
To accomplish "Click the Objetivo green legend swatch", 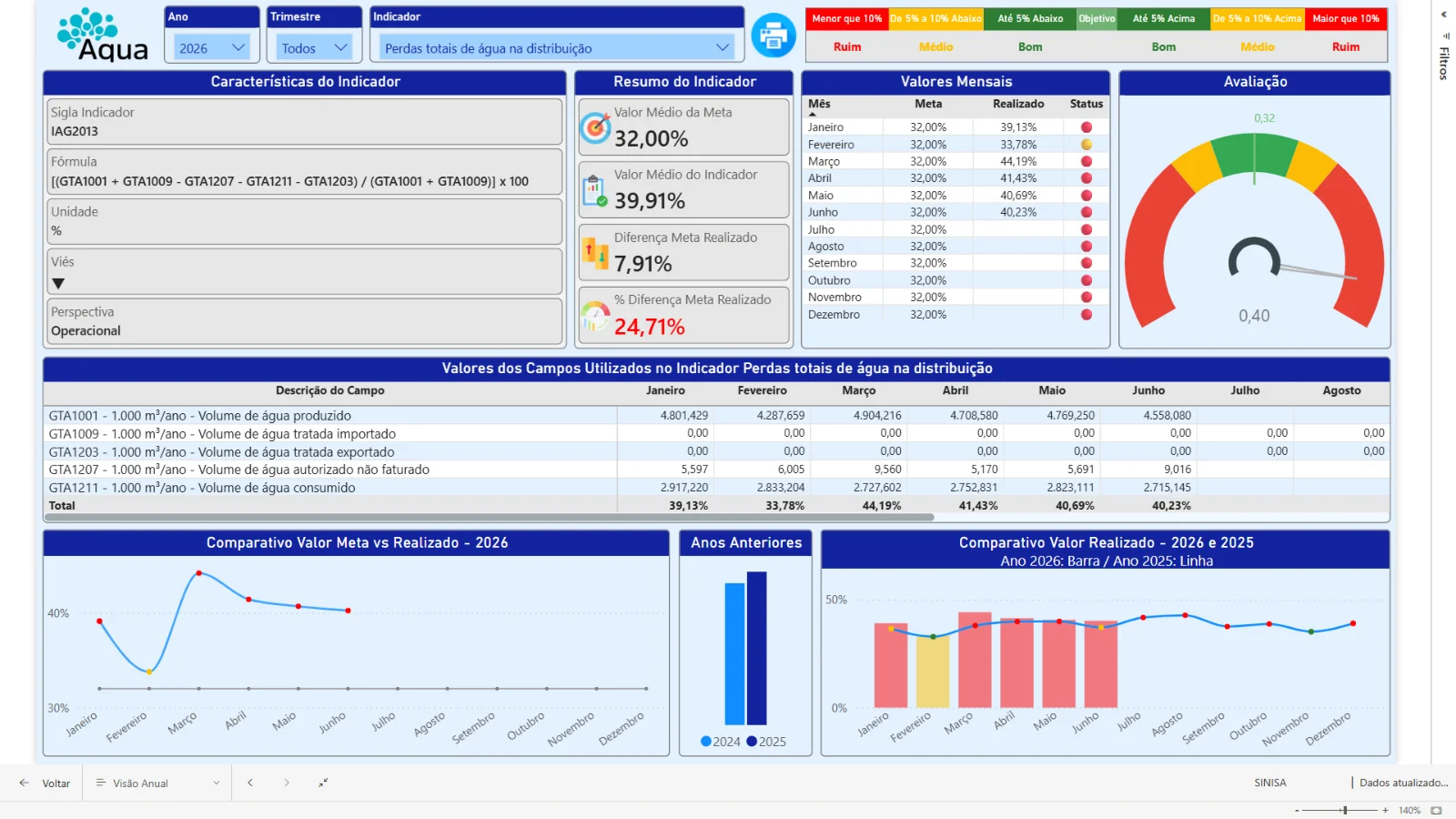I will point(1097,18).
